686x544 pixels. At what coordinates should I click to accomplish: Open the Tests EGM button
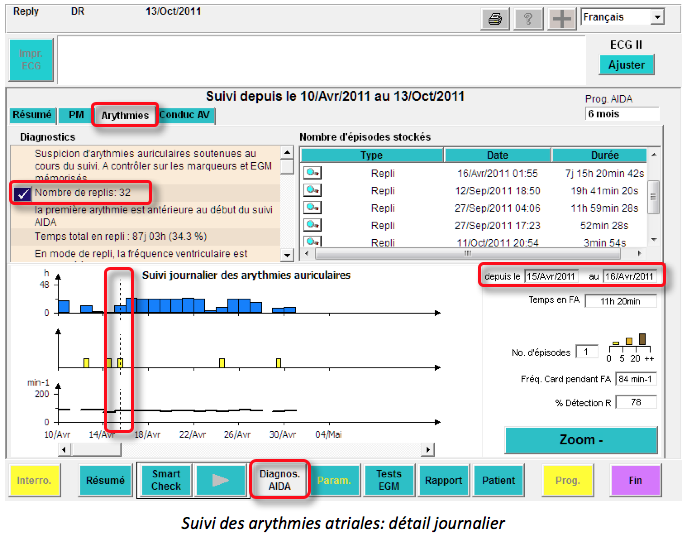[x=388, y=480]
